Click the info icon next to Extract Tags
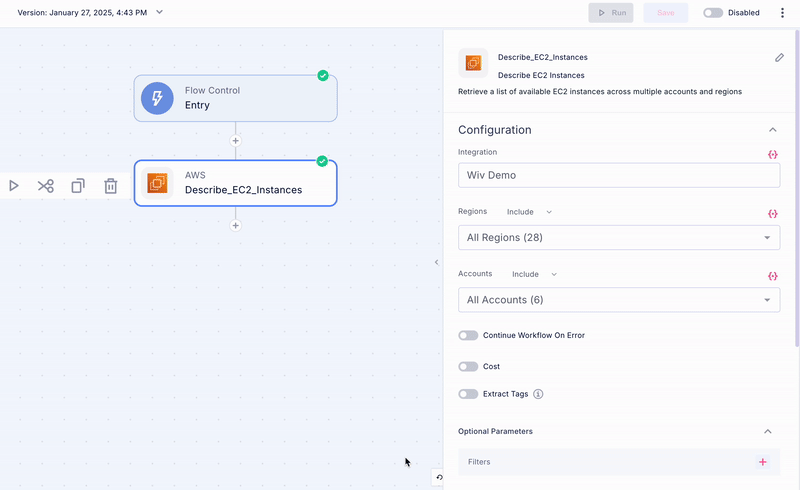 [x=538, y=394]
